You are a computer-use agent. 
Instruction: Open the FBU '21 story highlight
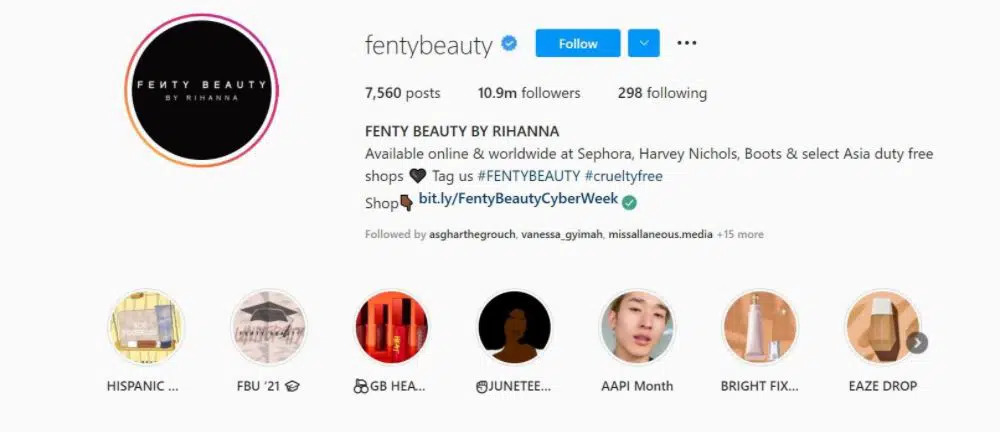268,328
